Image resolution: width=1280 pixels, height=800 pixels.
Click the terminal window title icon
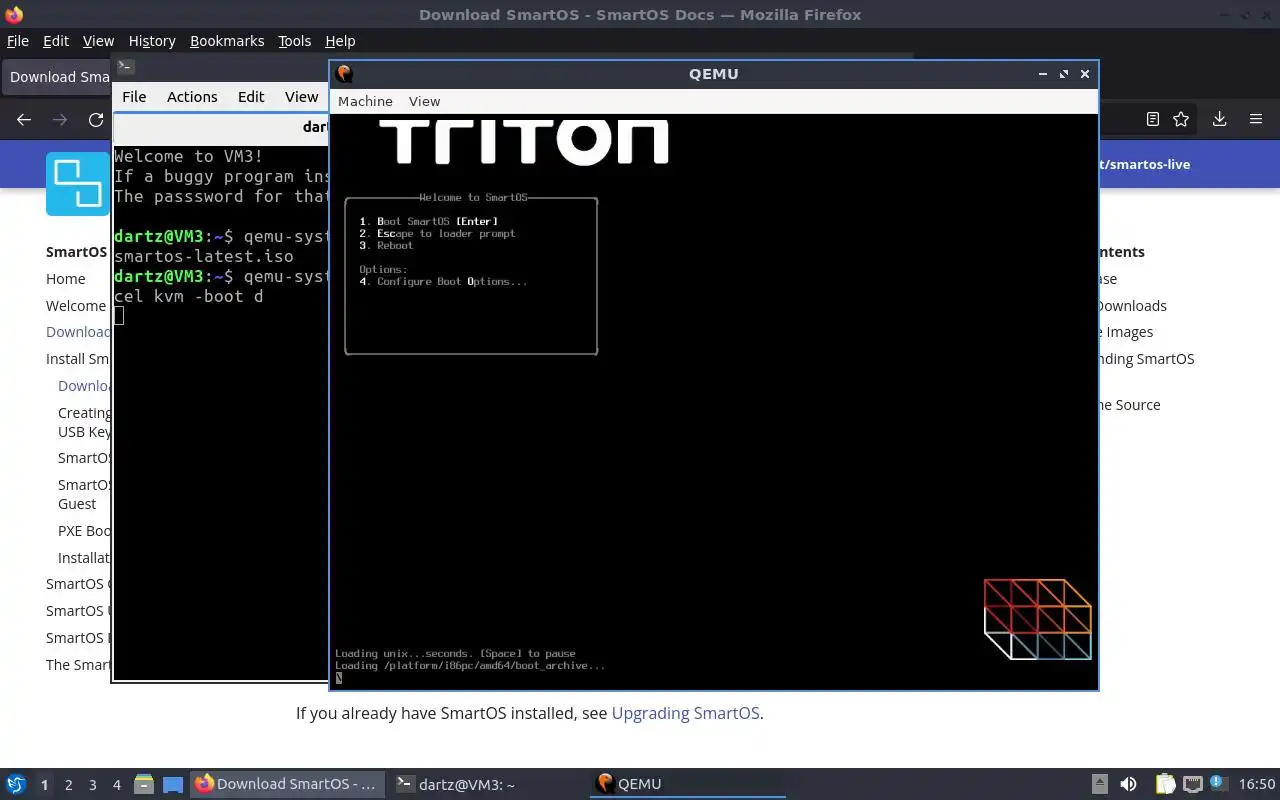click(125, 67)
